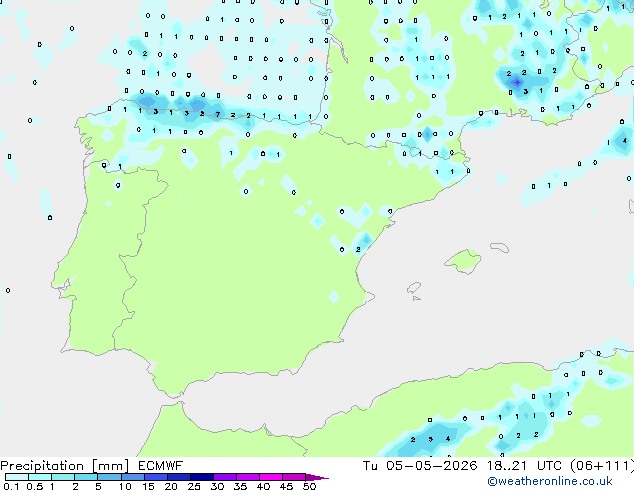This screenshot has height=490, width=634.
Task: Select the legend swatch between 10 and 15
Action: coord(132,477)
